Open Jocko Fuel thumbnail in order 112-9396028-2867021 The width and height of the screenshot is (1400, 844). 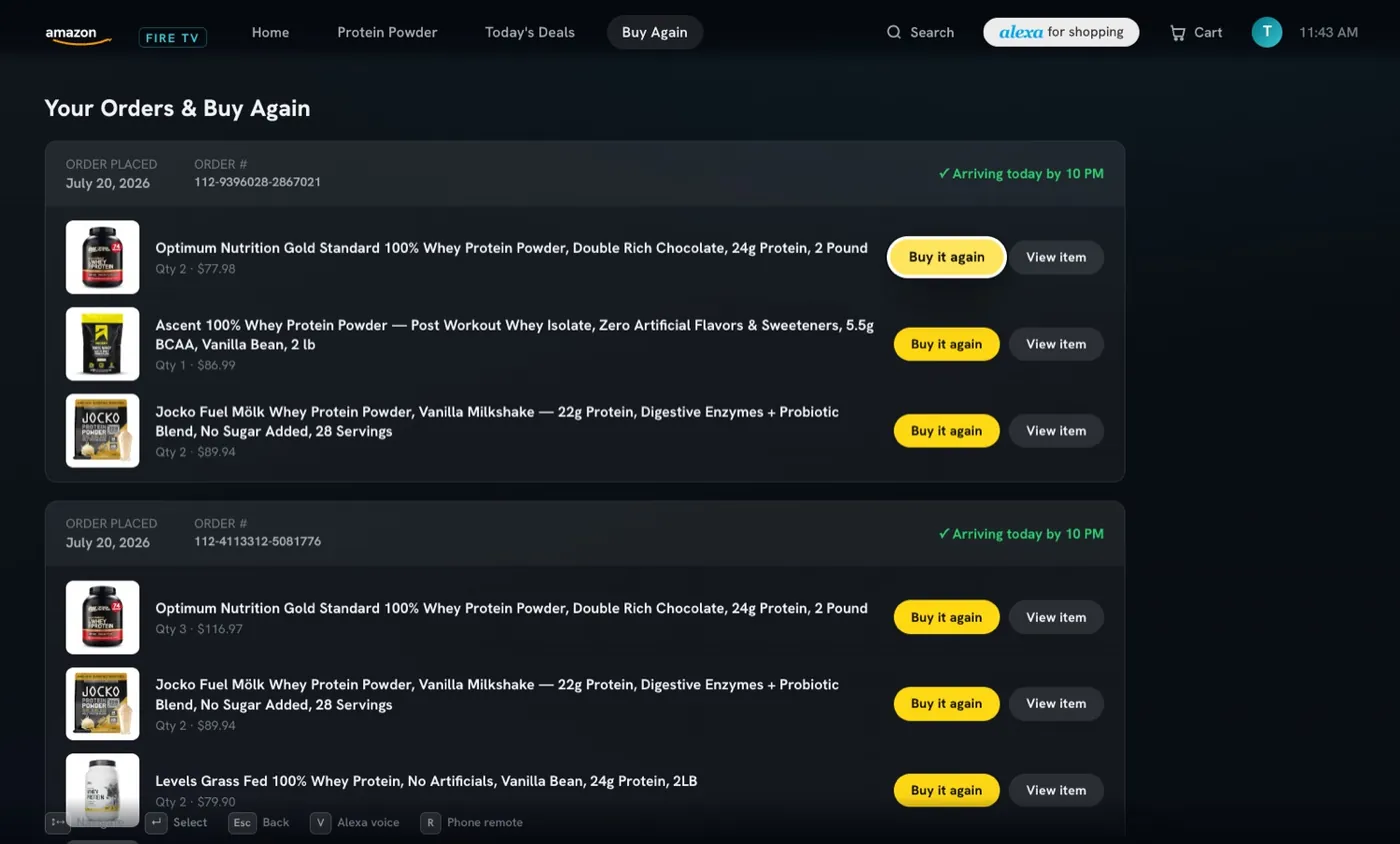(x=103, y=431)
